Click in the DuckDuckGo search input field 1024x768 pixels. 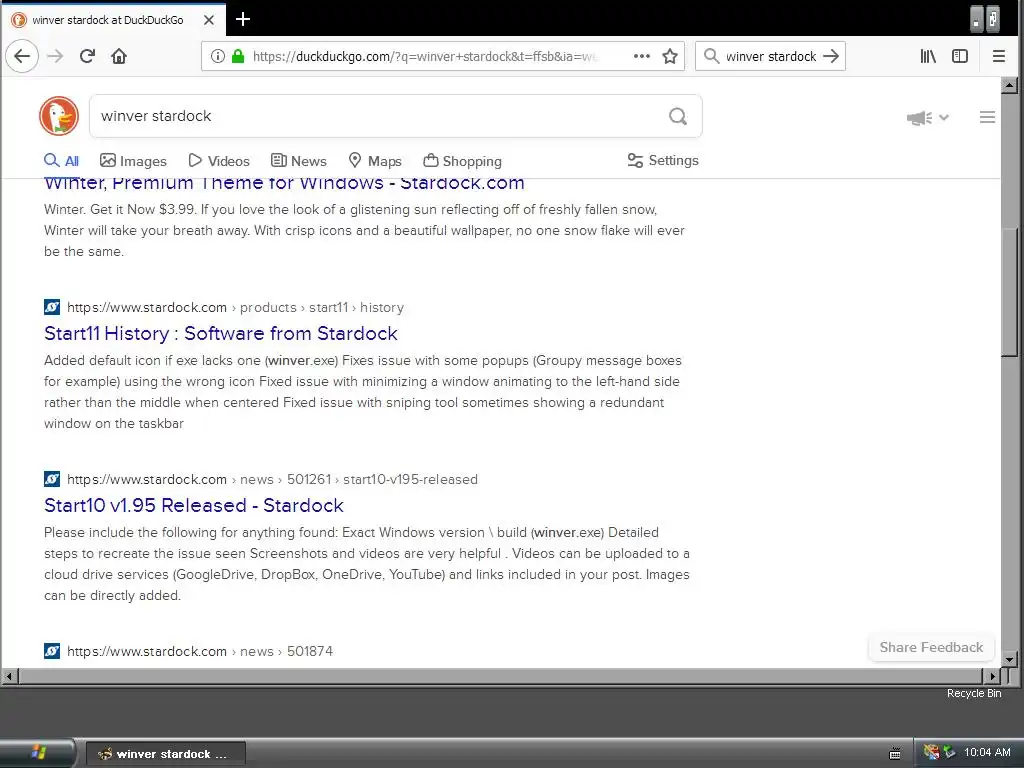tap(379, 116)
